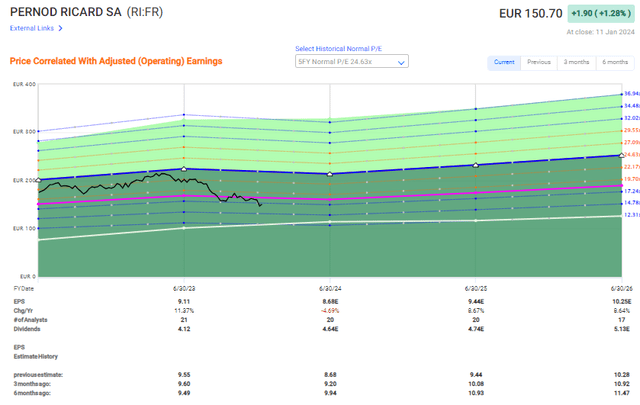Select the Current tab

tap(504, 62)
